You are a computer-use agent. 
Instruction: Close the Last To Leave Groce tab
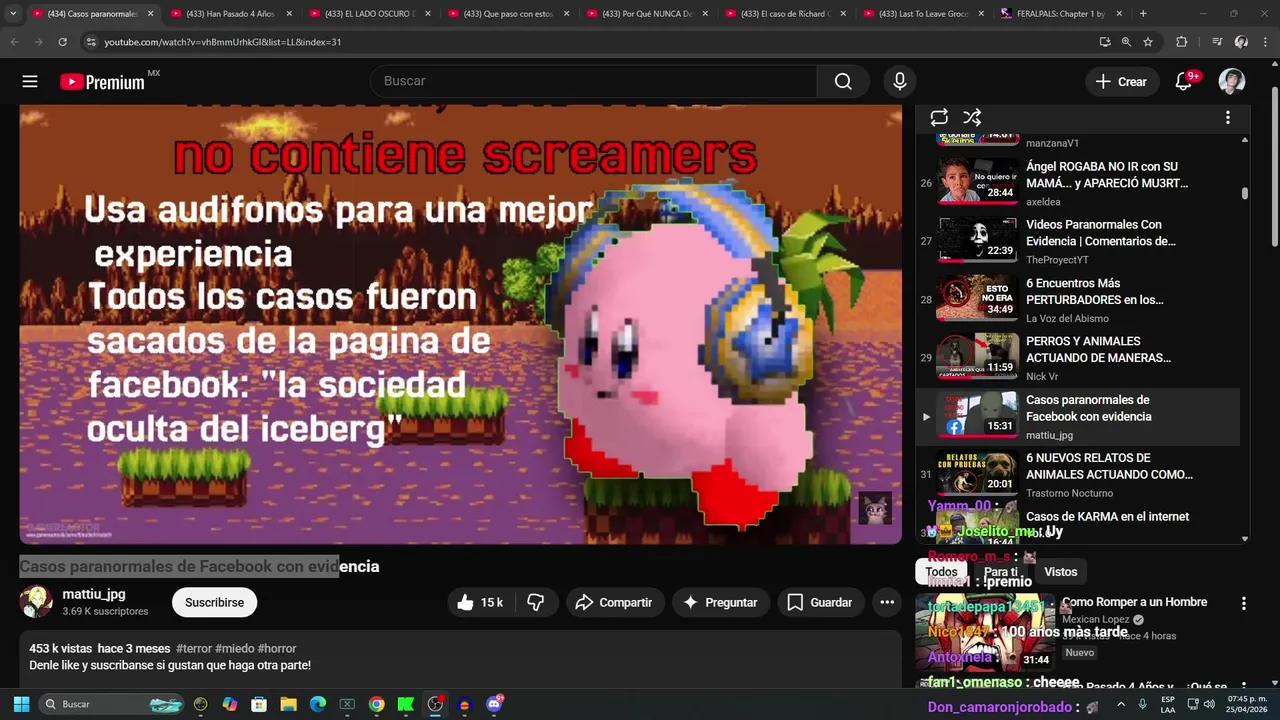980,14
